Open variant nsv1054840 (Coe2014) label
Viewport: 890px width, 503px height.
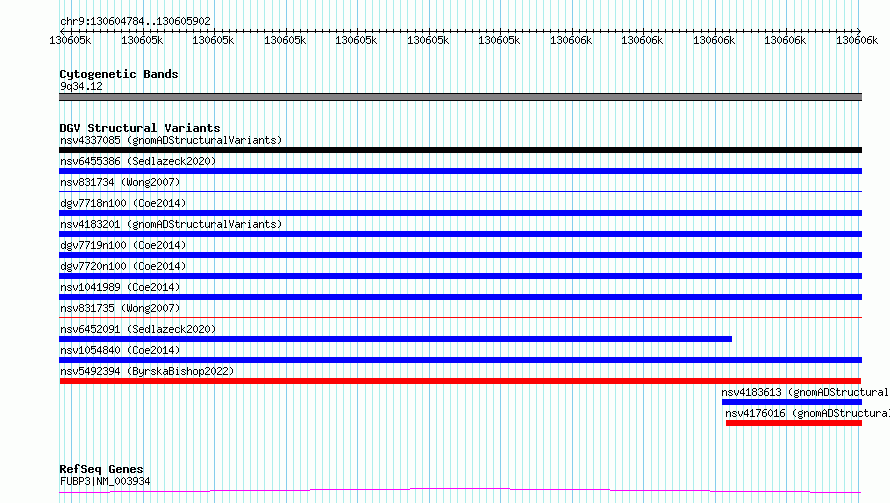[x=120, y=350]
